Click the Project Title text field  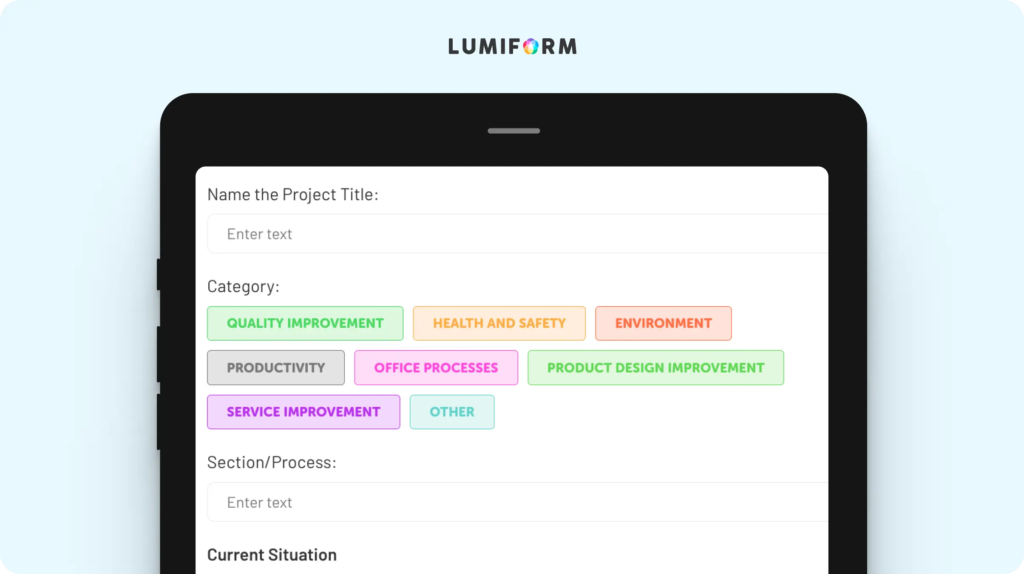pyautogui.click(x=517, y=234)
